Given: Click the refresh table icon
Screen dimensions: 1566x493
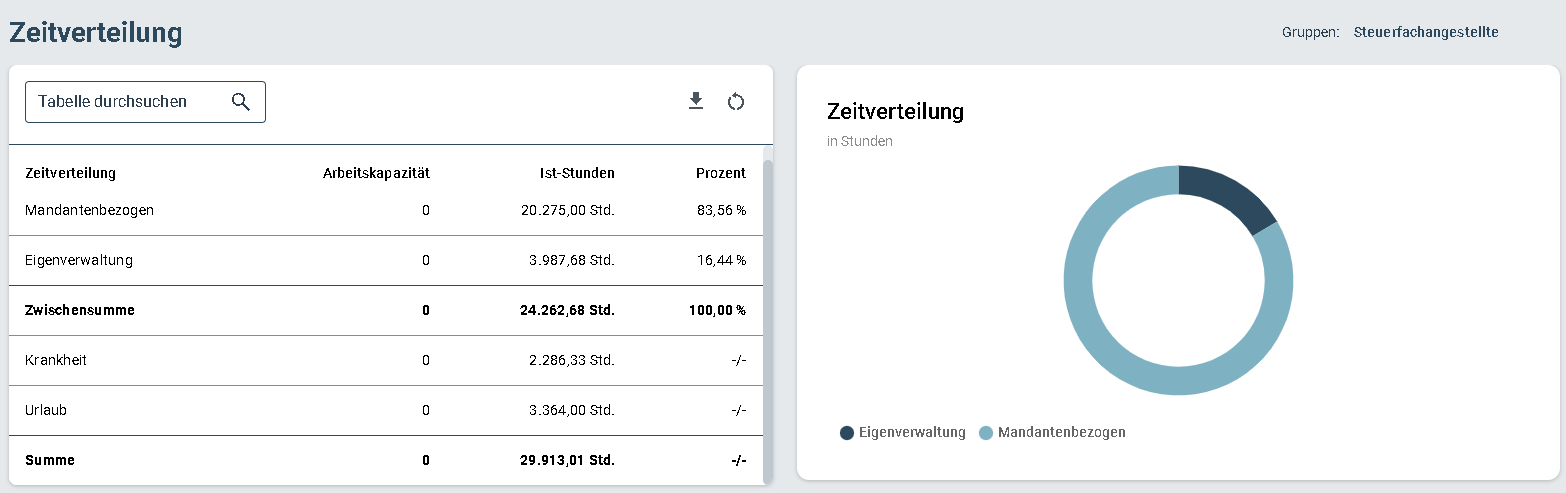Looking at the screenshot, I should point(736,101).
